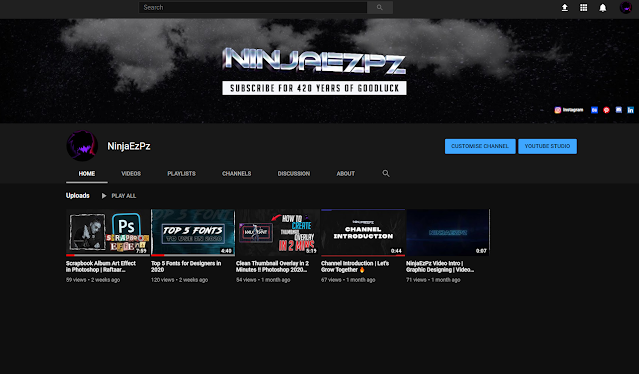Click title 'Top 5 Fonts for Designers in 2020'
The image size is (639, 374).
coord(186,266)
